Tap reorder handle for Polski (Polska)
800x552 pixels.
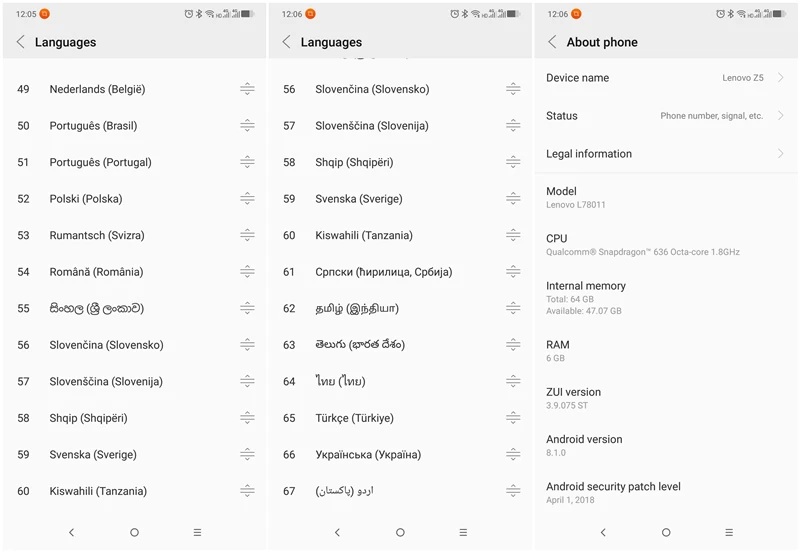(x=247, y=198)
